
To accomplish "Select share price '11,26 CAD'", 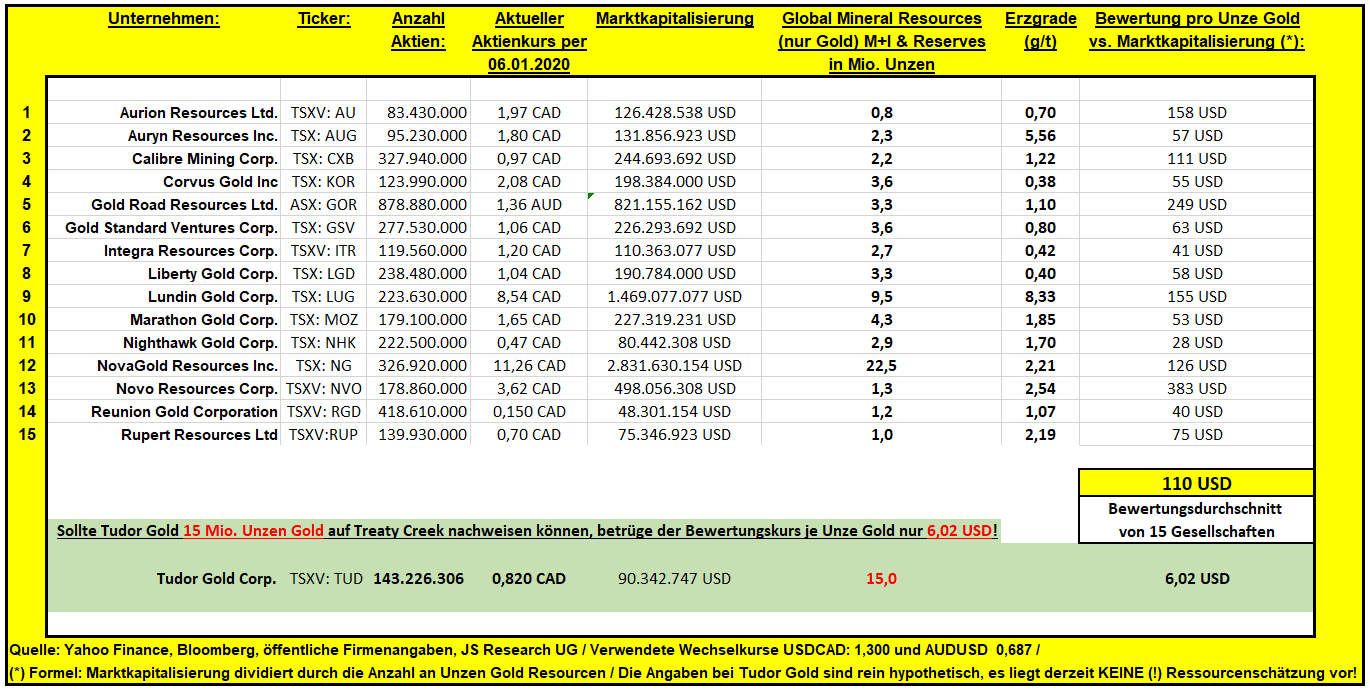I will [529, 366].
